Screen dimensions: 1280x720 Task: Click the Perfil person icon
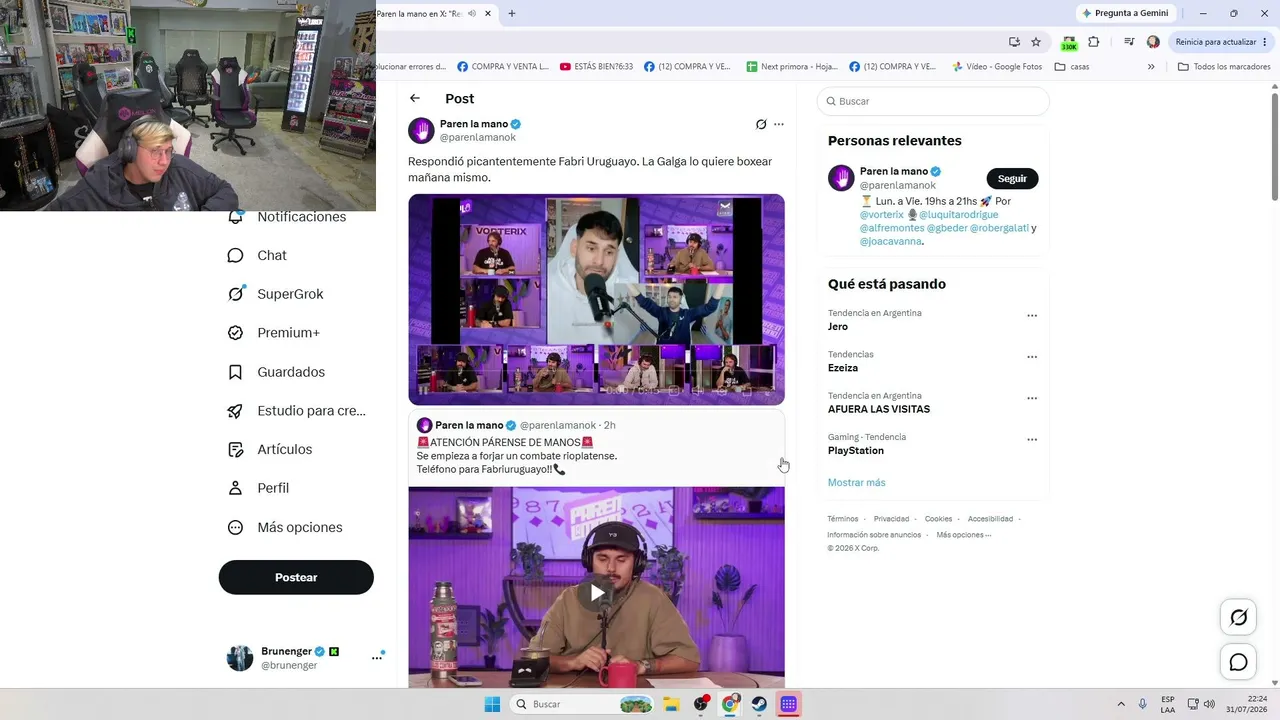[x=236, y=488]
